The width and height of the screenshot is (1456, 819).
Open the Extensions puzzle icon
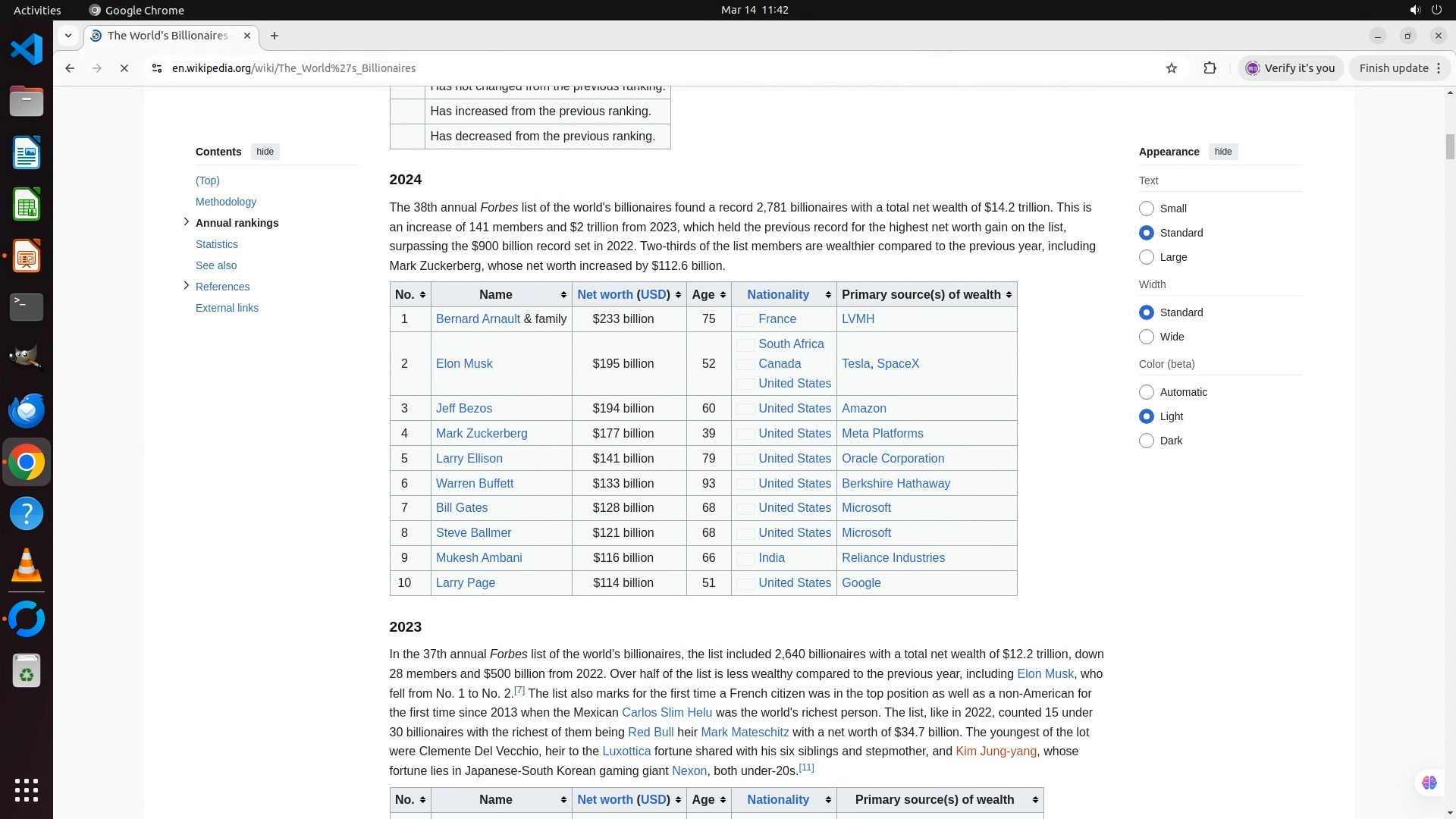point(1210,68)
